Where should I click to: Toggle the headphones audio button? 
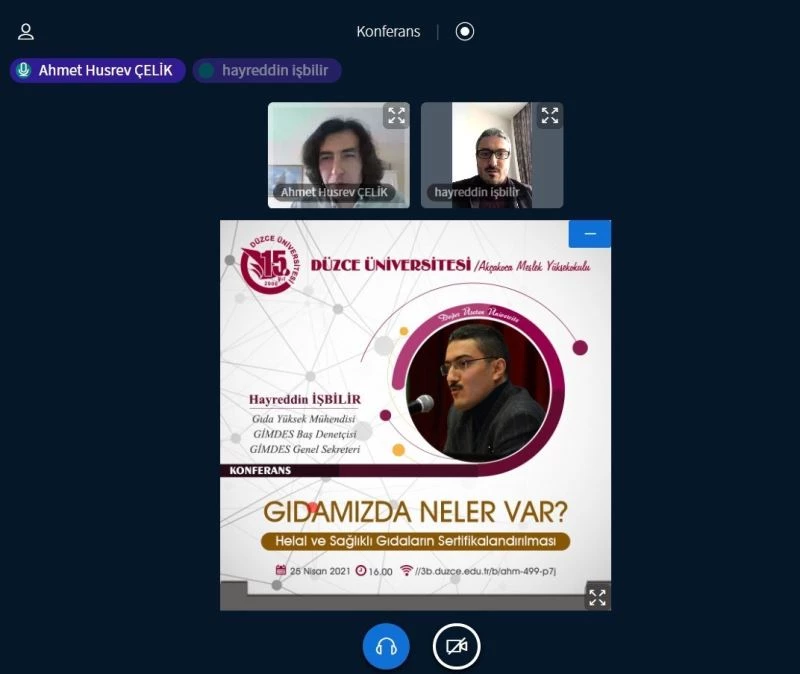[386, 646]
